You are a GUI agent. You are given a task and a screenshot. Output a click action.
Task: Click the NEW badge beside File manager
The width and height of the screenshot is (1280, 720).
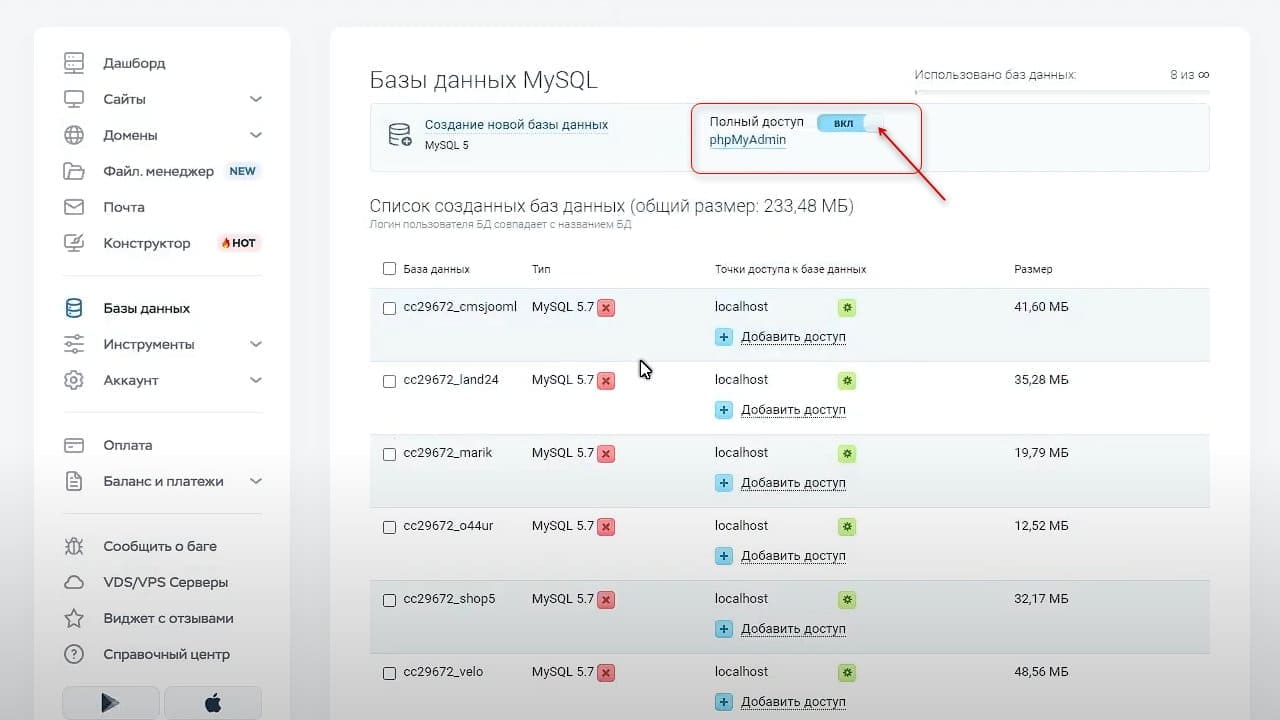point(242,171)
